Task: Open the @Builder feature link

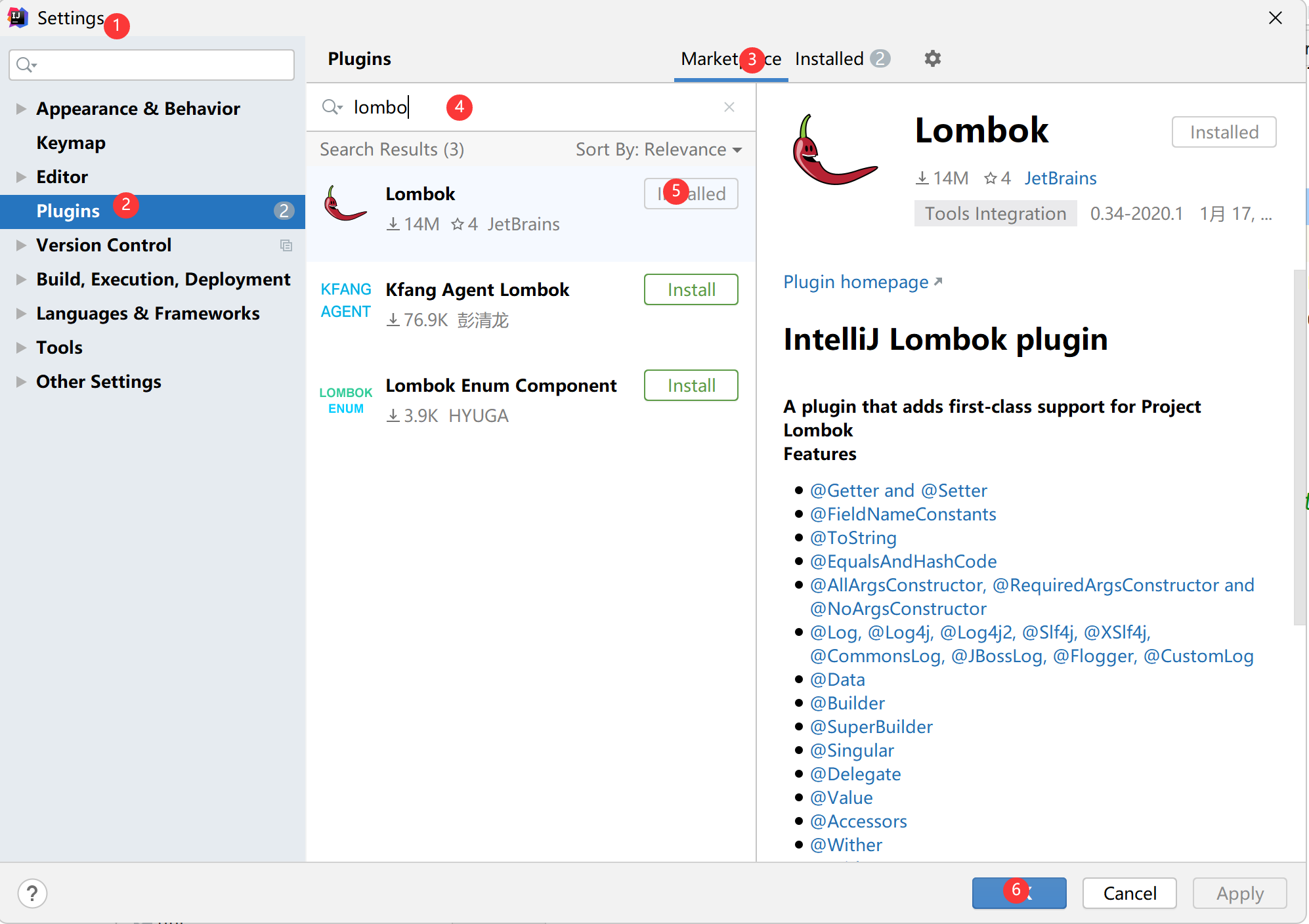Action: pyautogui.click(x=847, y=703)
